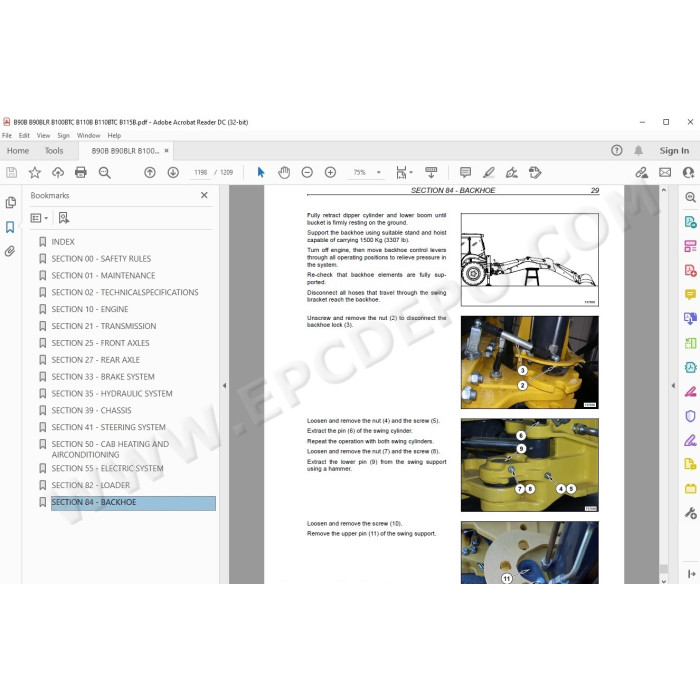Viewport: 700px width, 700px height.
Task: Switch to the Tools tab
Action: 54,151
